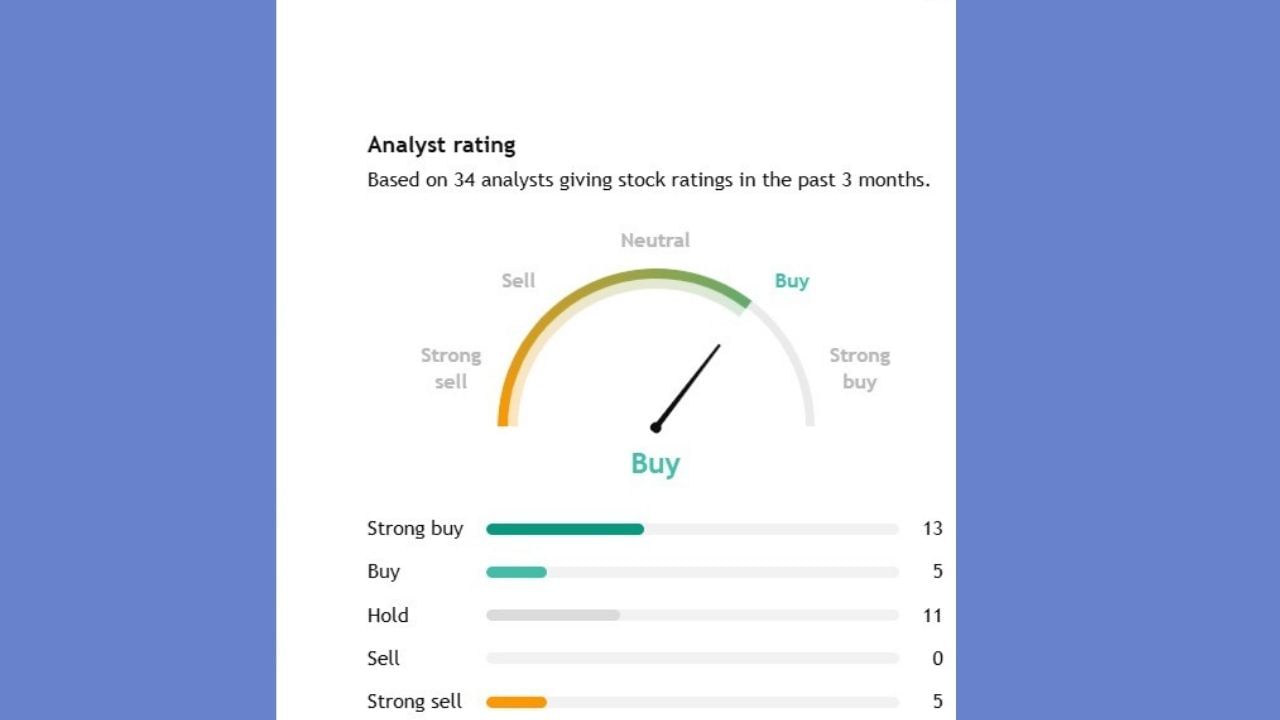Click the teal 'Buy' label beside the gauge arc
This screenshot has height=720, width=1280.
tap(791, 281)
